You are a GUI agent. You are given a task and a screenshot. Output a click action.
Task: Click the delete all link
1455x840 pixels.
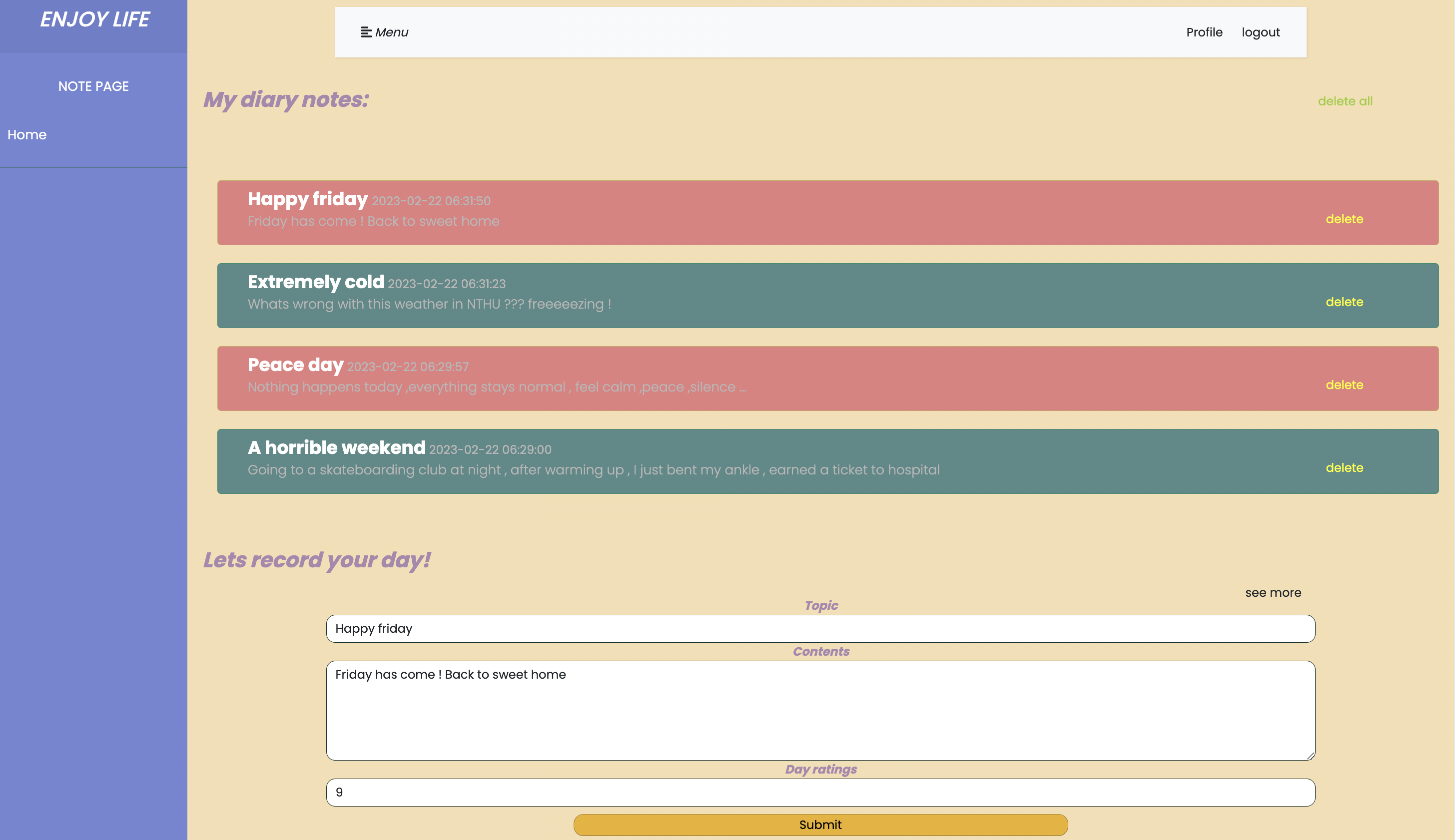point(1345,101)
